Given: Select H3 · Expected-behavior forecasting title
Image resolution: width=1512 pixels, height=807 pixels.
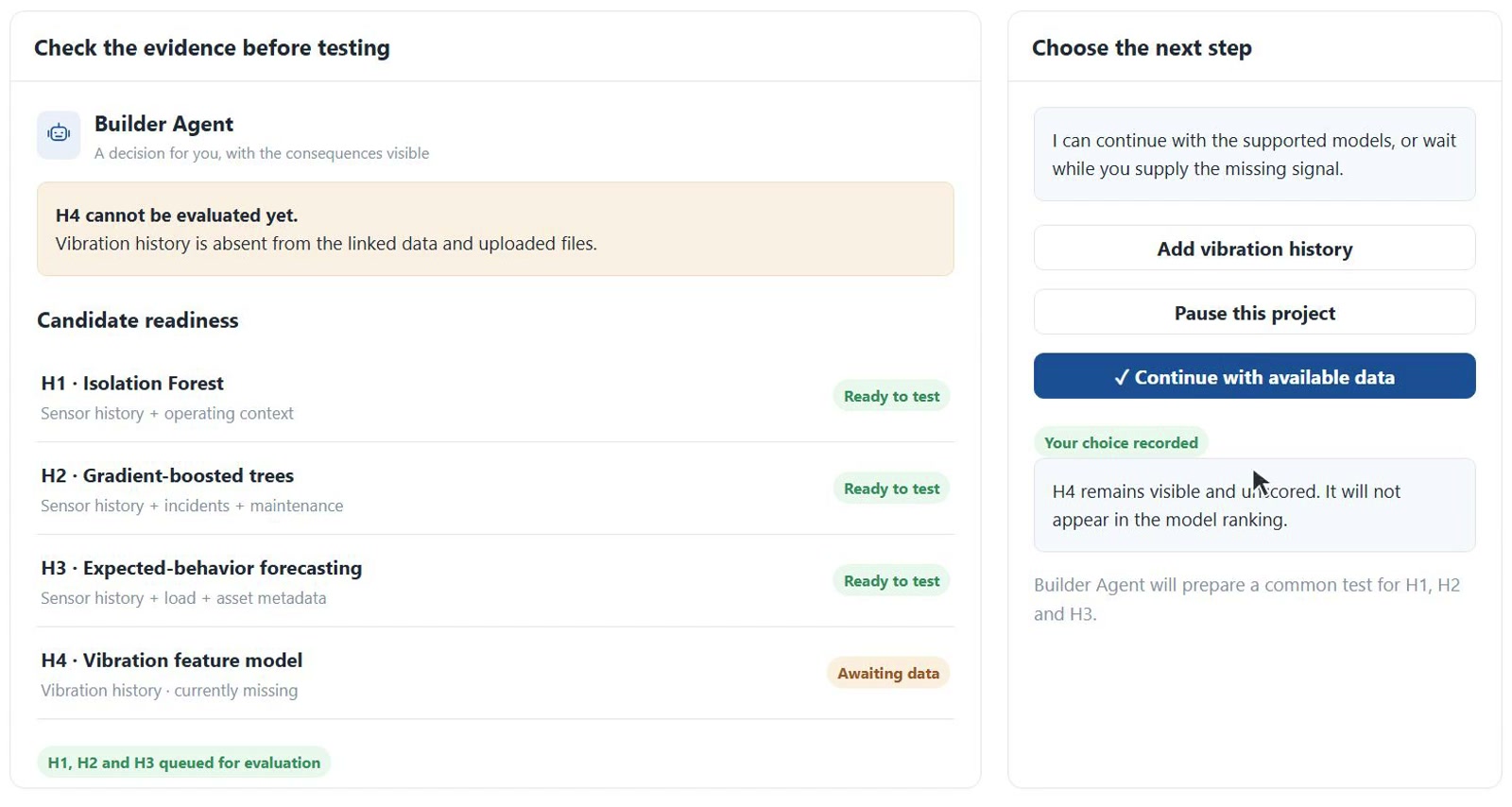Looking at the screenshot, I should click(x=201, y=568).
